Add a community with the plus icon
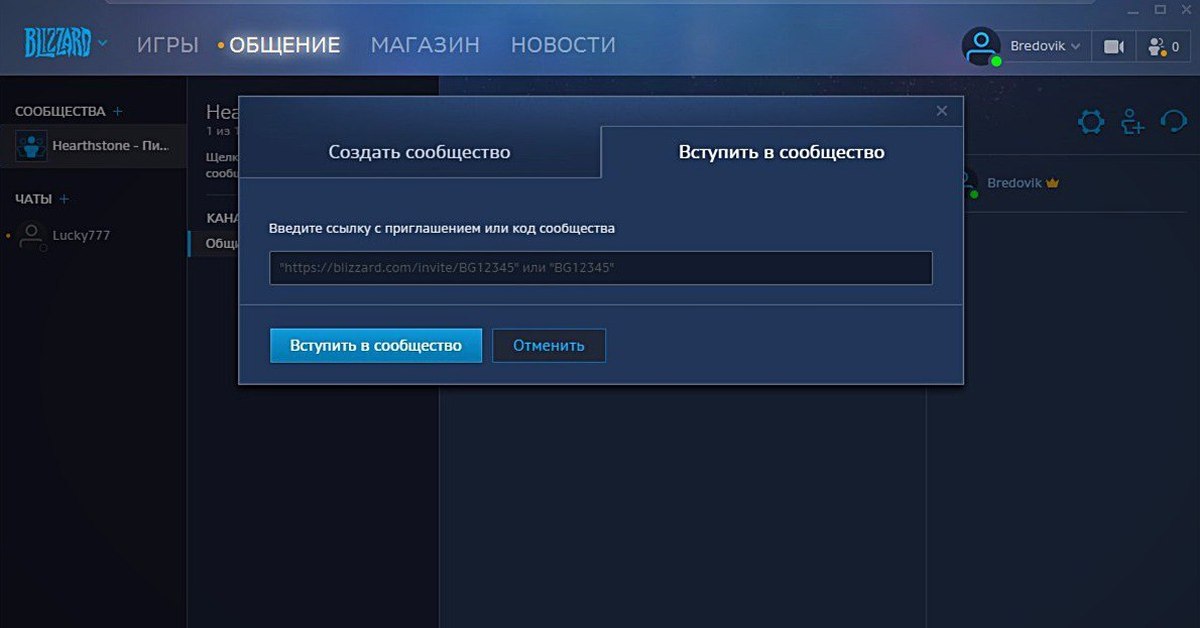The height and width of the screenshot is (628, 1200). 118,111
